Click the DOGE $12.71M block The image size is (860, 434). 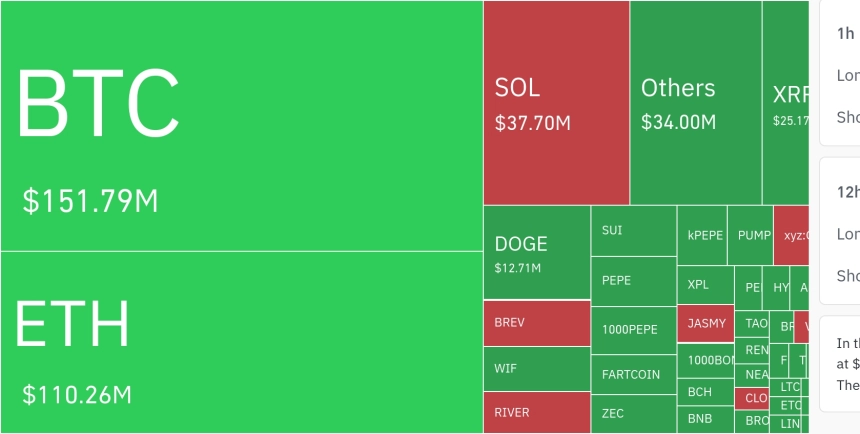536,252
